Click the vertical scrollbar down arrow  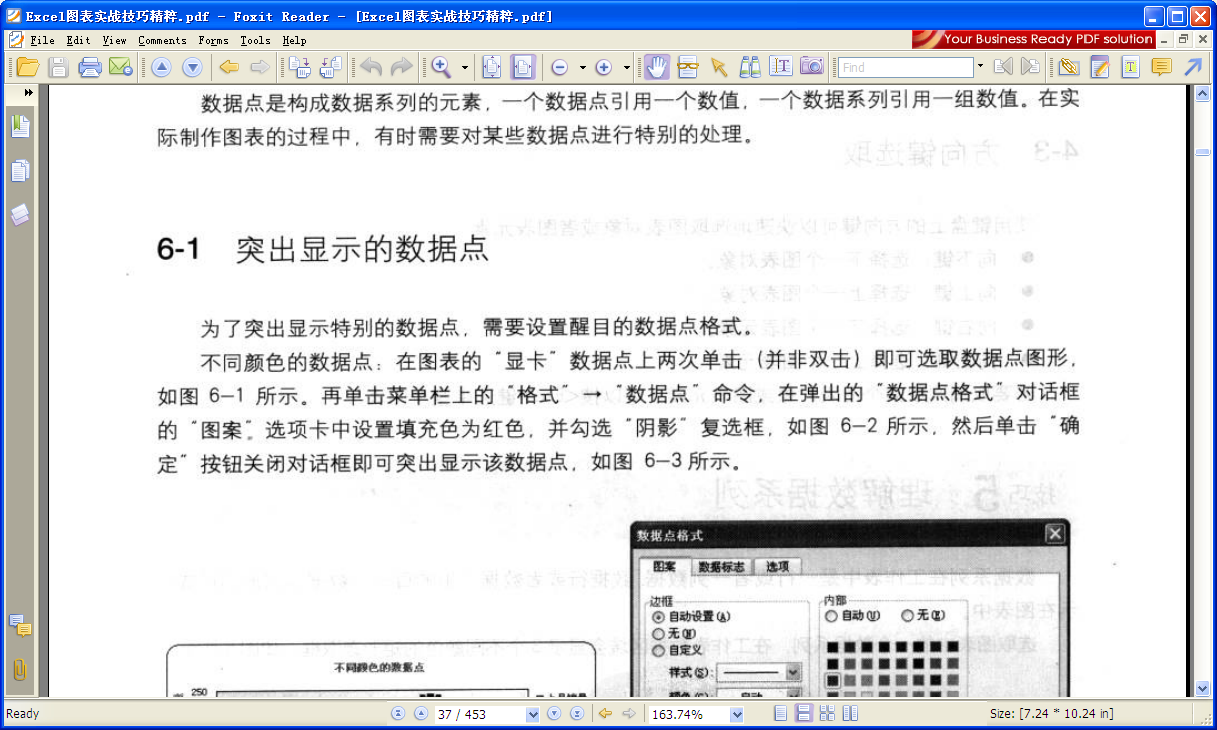(1203, 688)
